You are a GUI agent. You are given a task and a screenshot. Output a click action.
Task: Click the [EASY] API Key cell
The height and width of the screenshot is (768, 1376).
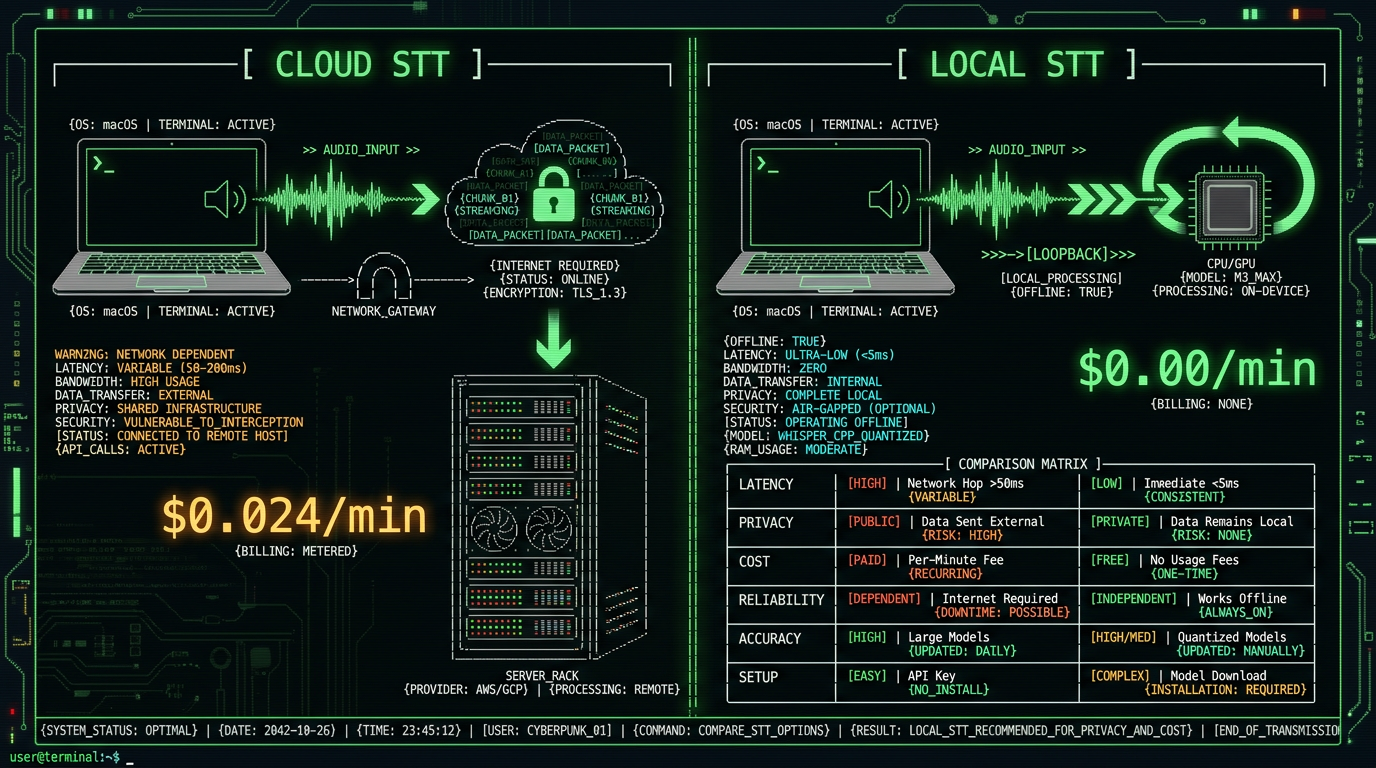(x=956, y=682)
